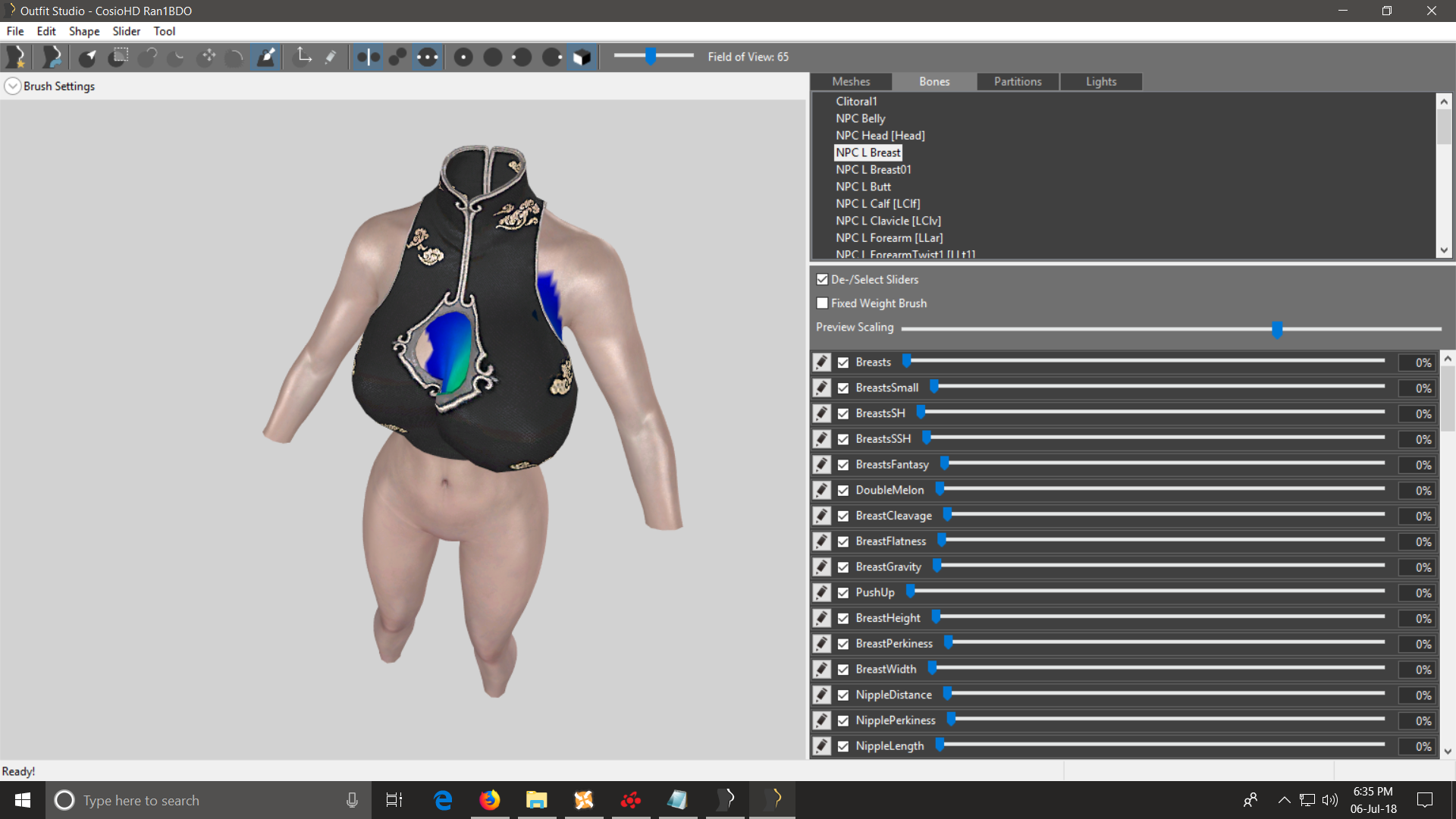Click the New Project toolbar icon
This screenshot has width=1456, height=819.
(15, 57)
